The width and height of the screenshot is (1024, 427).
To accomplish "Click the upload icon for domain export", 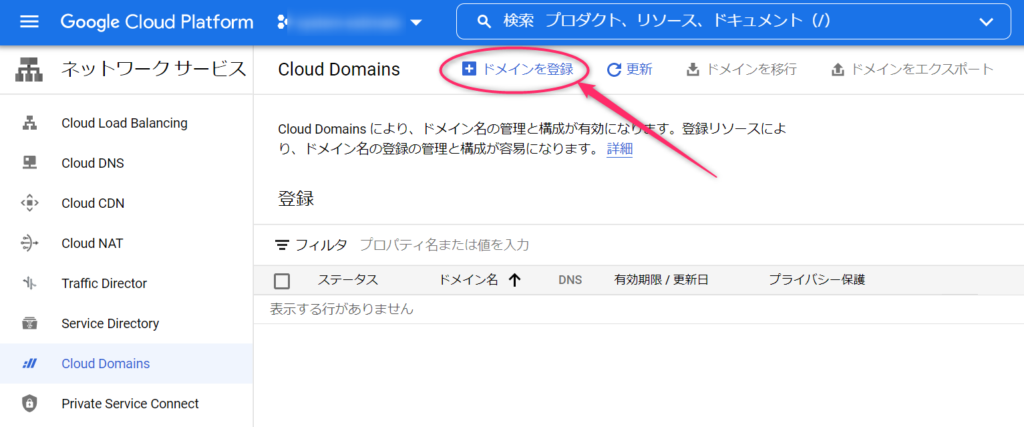I will [x=838, y=69].
